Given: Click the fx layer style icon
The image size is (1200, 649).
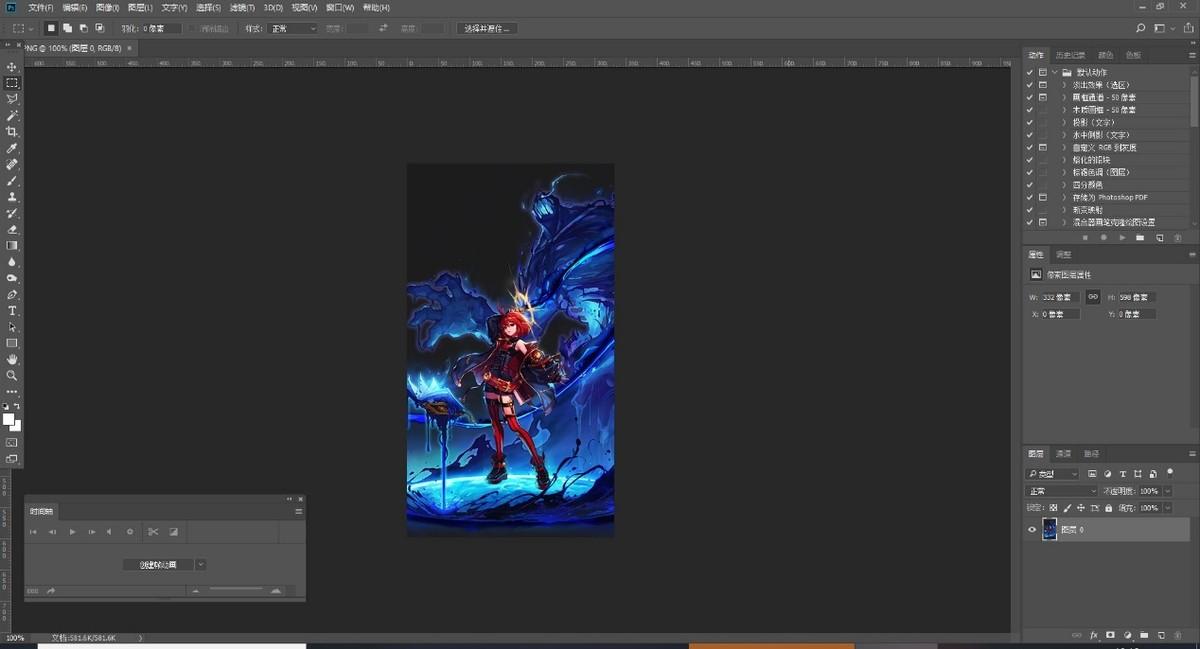Looking at the screenshot, I should (x=1094, y=635).
